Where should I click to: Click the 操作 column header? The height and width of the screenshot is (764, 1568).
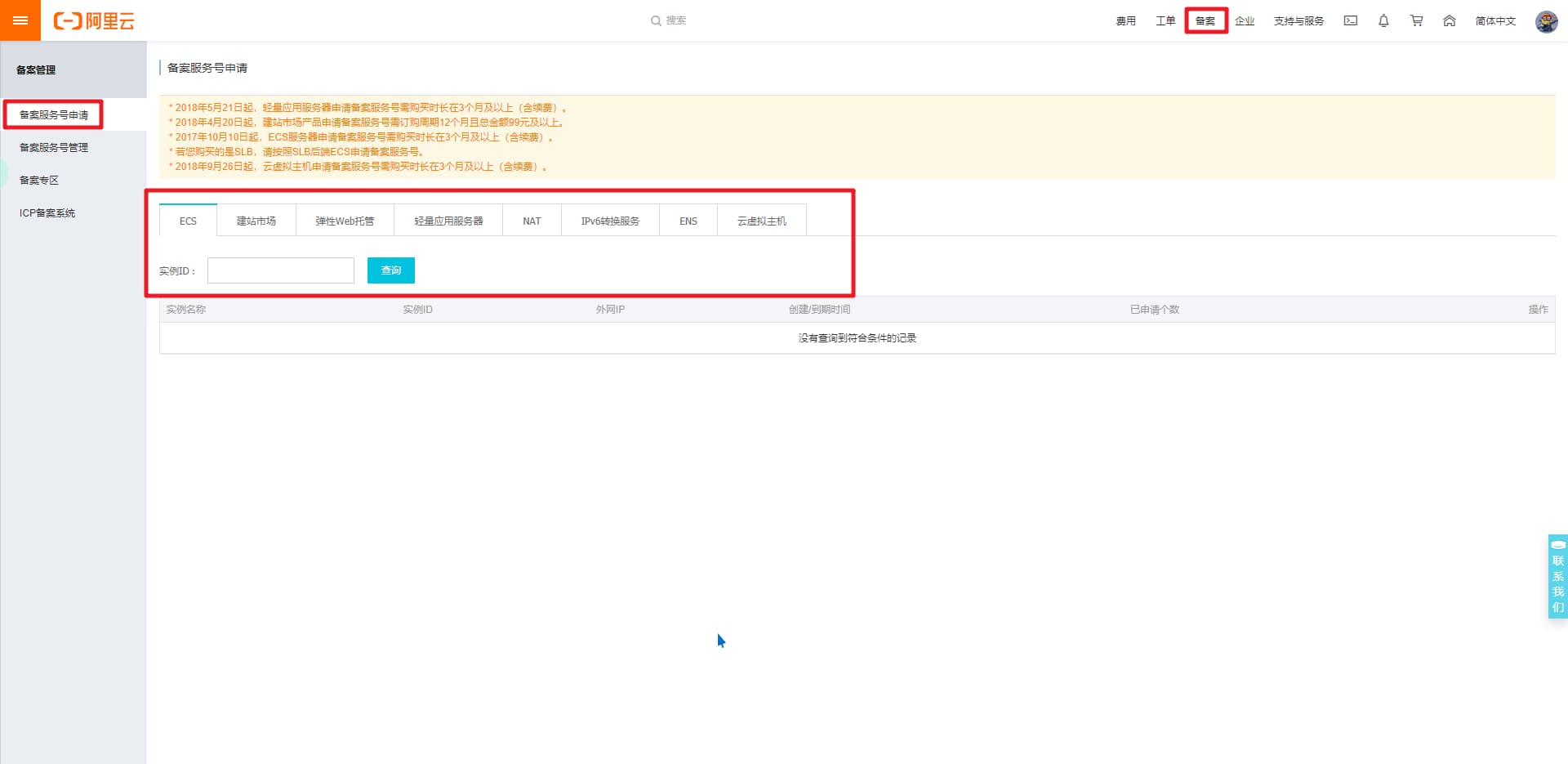(x=1539, y=309)
